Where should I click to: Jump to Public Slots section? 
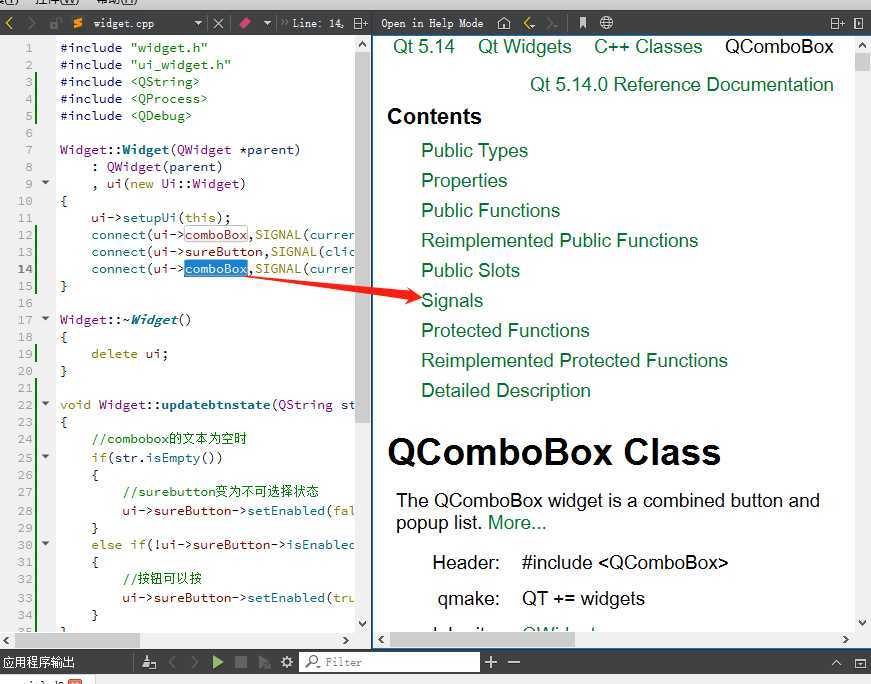(x=470, y=271)
